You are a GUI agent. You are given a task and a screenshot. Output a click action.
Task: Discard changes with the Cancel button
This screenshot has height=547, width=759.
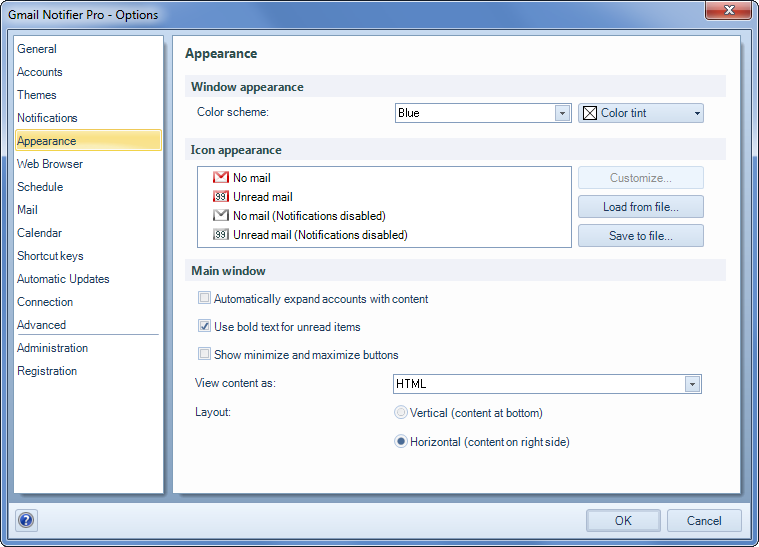pos(704,520)
